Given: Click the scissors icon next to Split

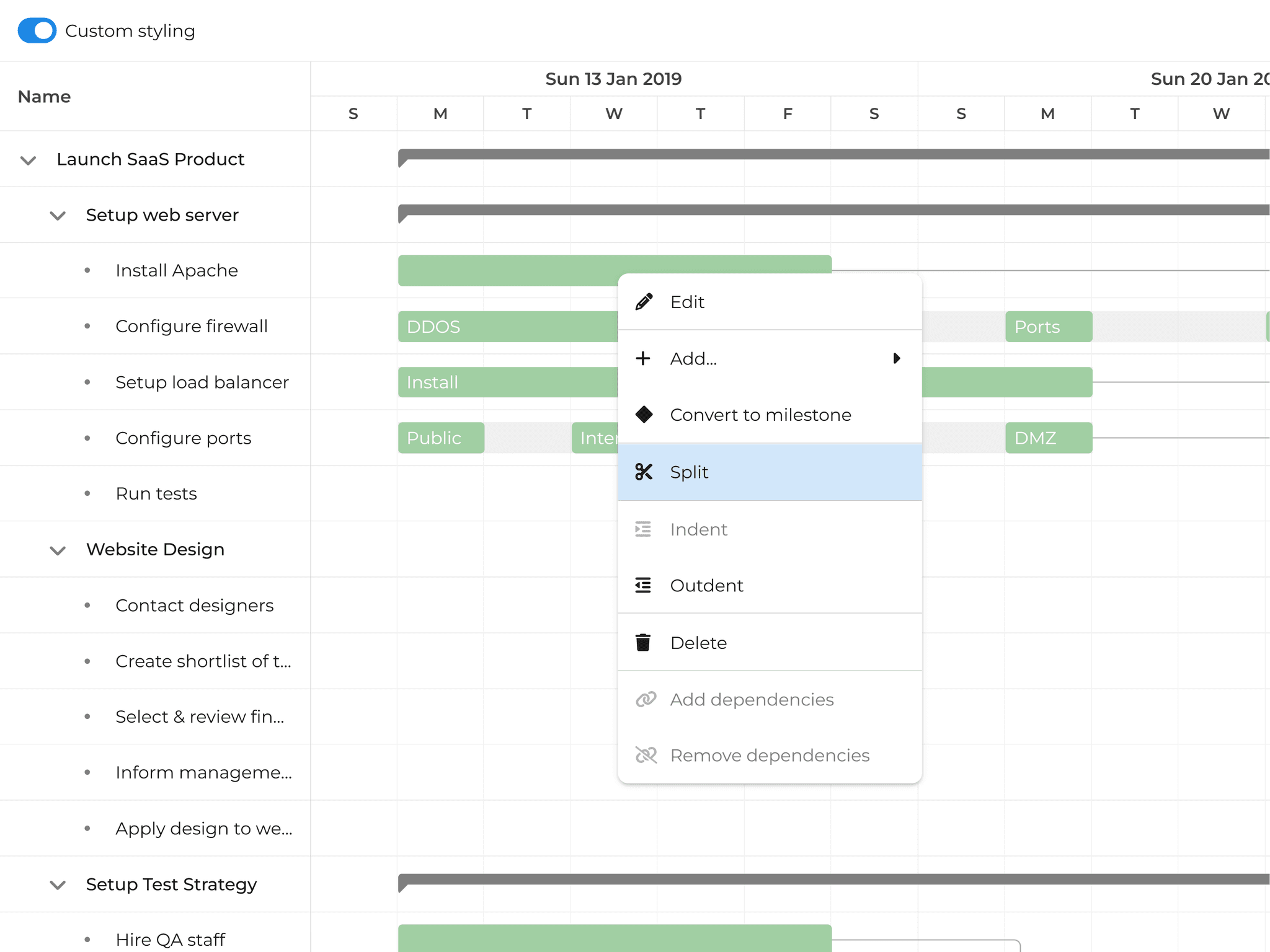Looking at the screenshot, I should coord(644,472).
